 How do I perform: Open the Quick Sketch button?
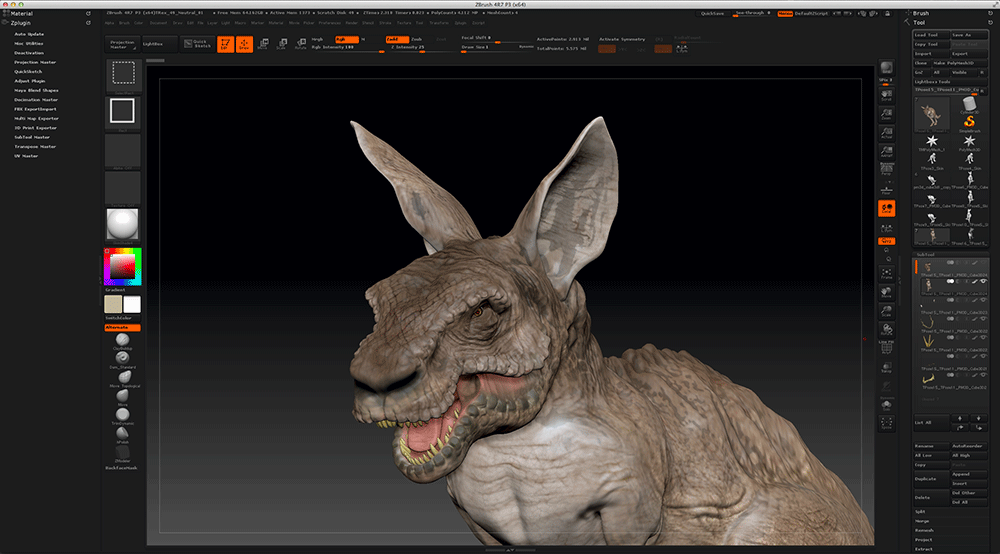pos(197,44)
